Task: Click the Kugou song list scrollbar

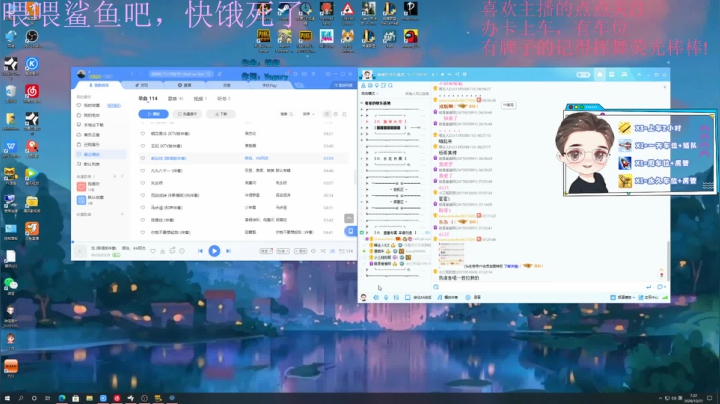Action: [355, 177]
